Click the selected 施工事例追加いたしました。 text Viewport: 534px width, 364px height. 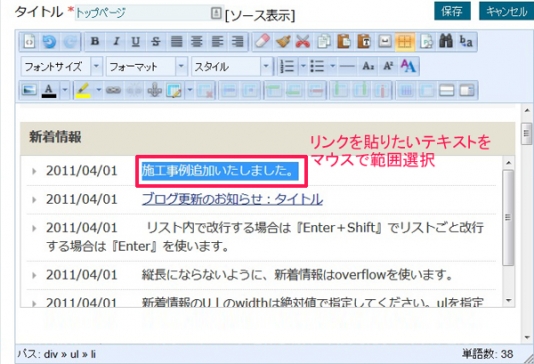(x=220, y=171)
